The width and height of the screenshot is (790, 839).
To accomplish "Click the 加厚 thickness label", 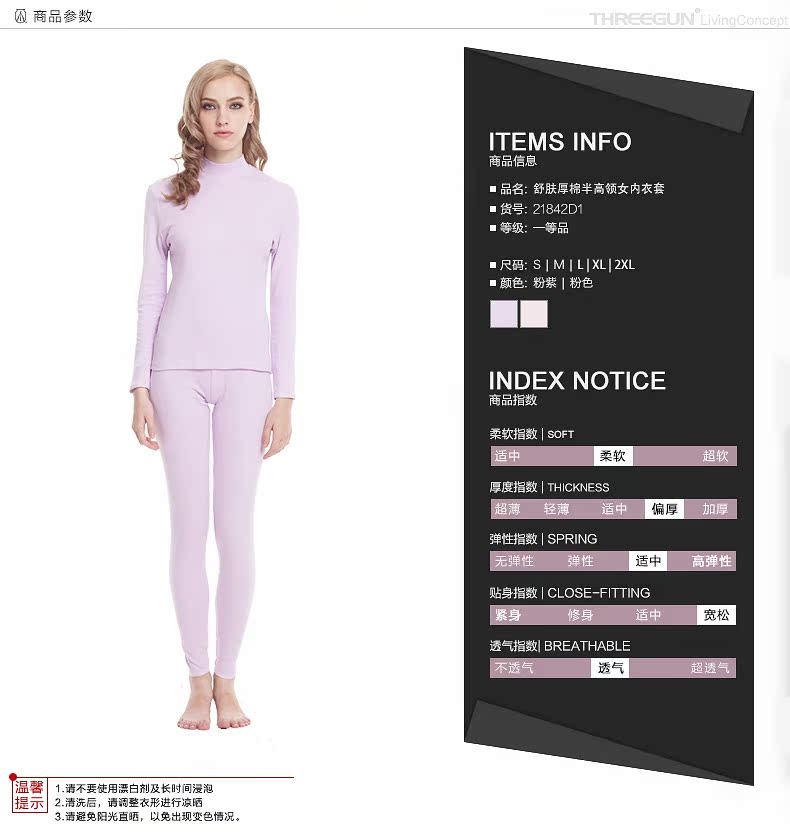I will pyautogui.click(x=715, y=509).
